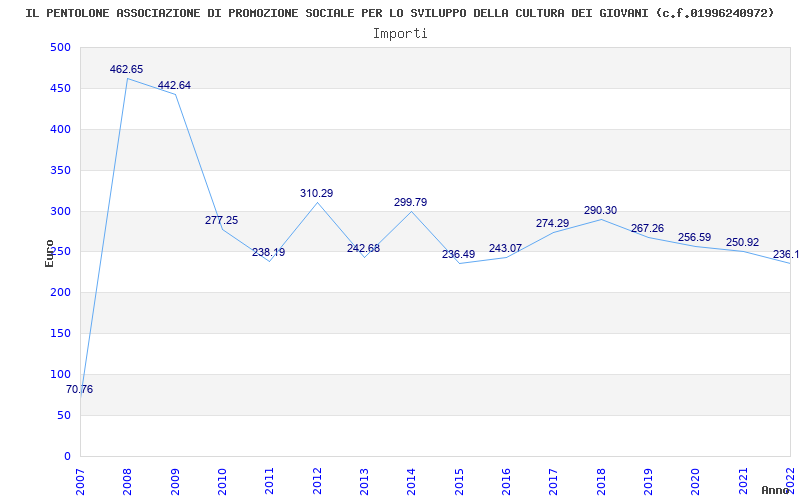This screenshot has height=500, width=800.
Task: Select the 2010 x-axis year label
Action: (222, 481)
